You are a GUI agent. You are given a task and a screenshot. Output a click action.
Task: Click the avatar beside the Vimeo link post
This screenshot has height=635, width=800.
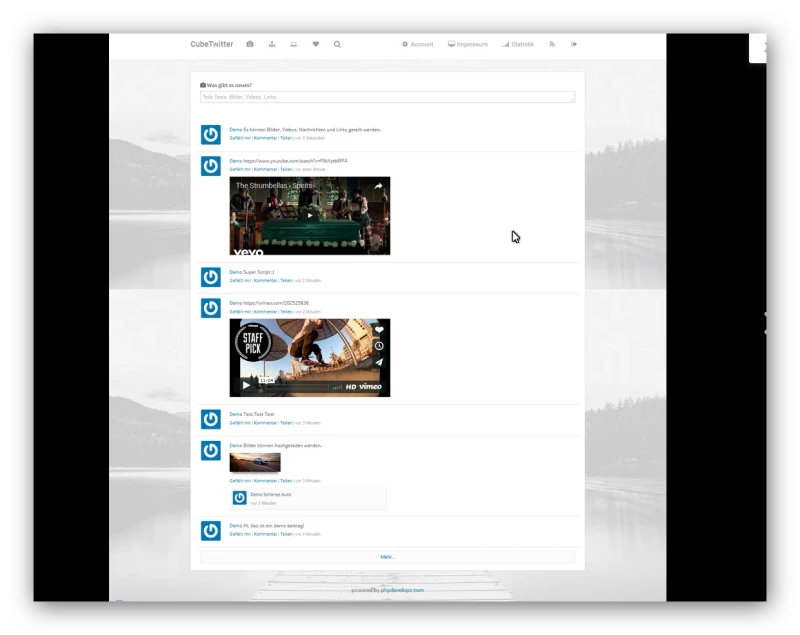[211, 308]
